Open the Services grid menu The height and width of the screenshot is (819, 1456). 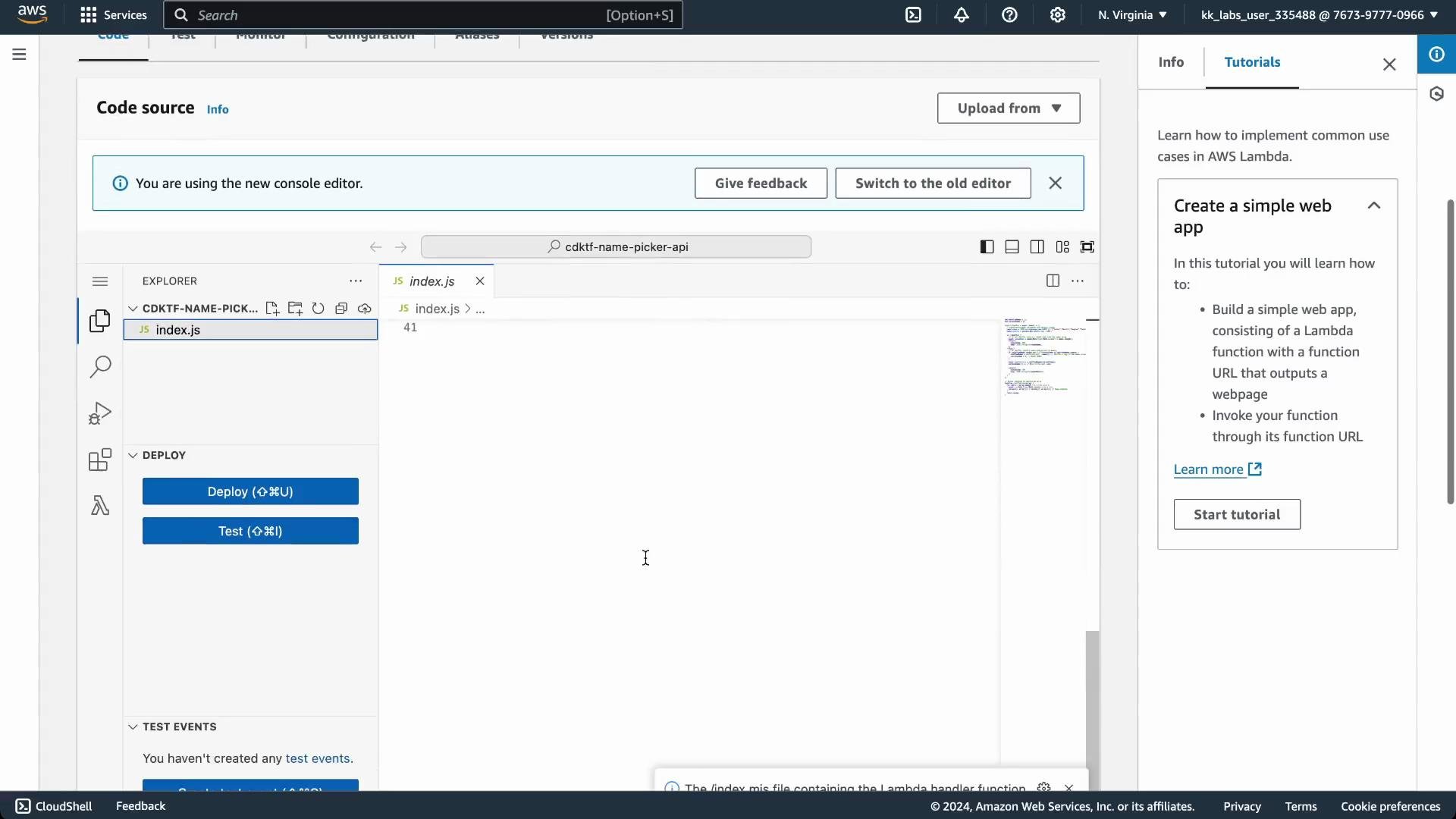tap(114, 15)
